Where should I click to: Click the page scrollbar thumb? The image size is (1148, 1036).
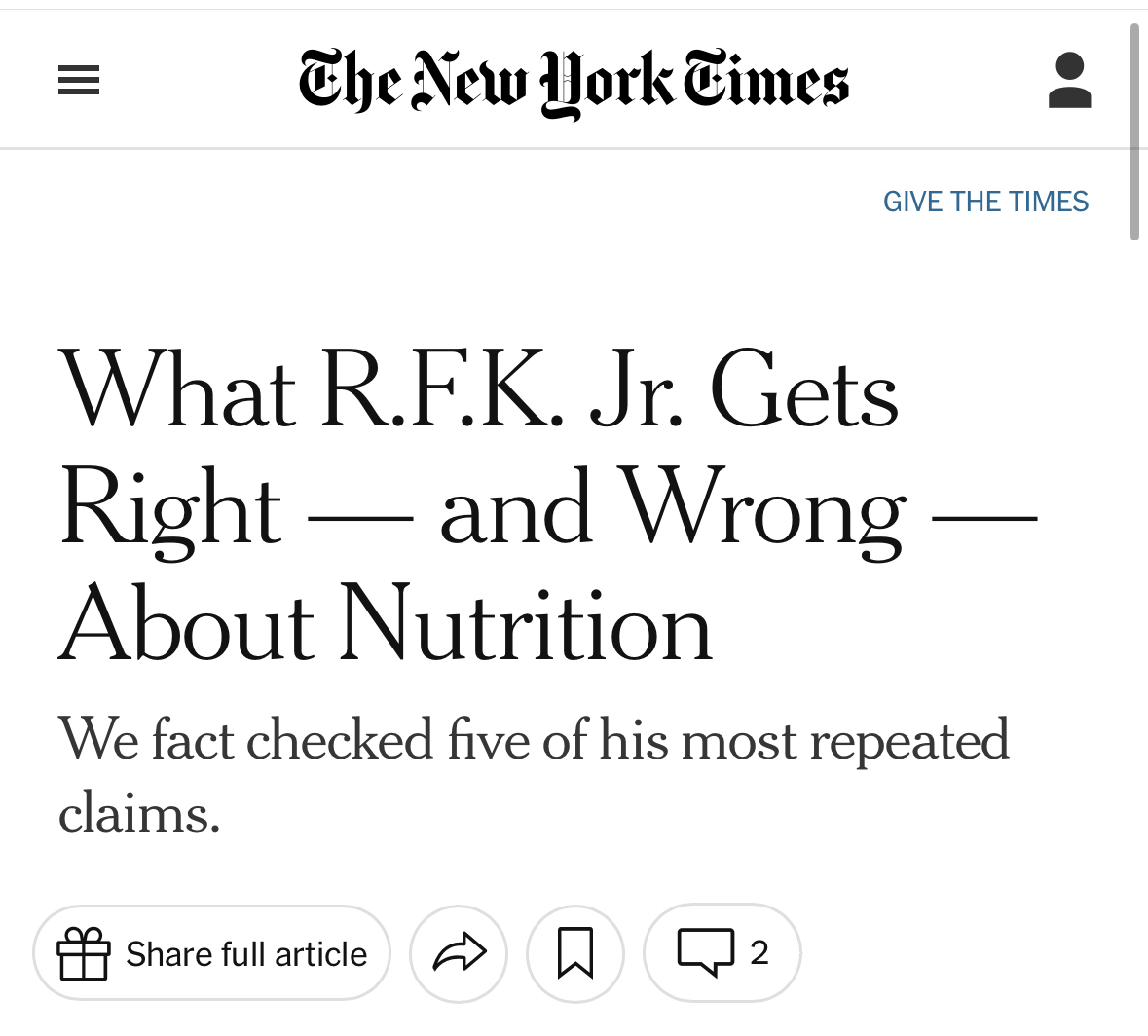(1134, 131)
